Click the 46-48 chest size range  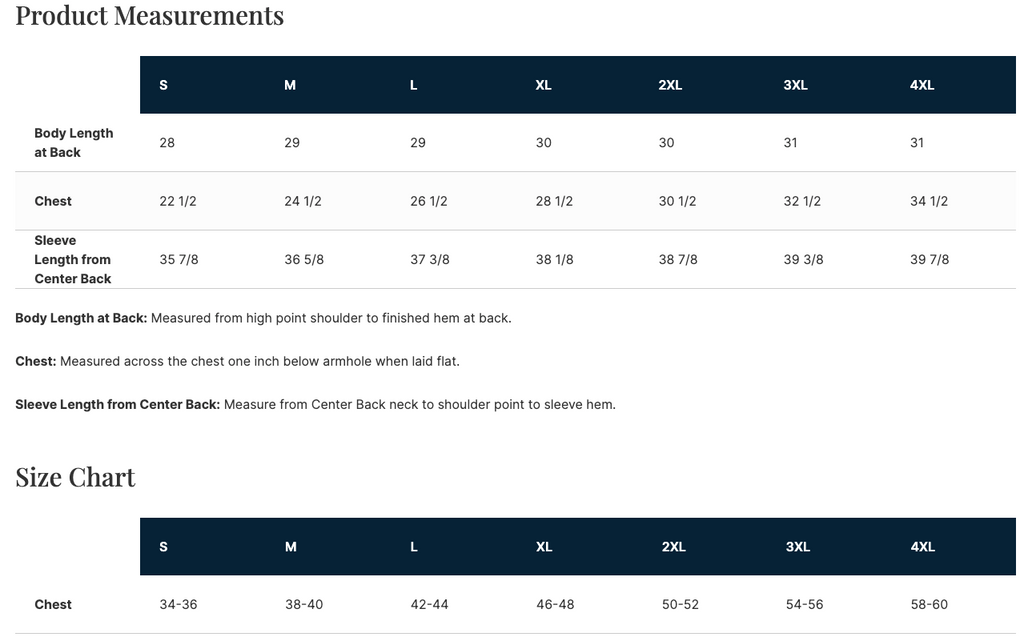coord(555,604)
